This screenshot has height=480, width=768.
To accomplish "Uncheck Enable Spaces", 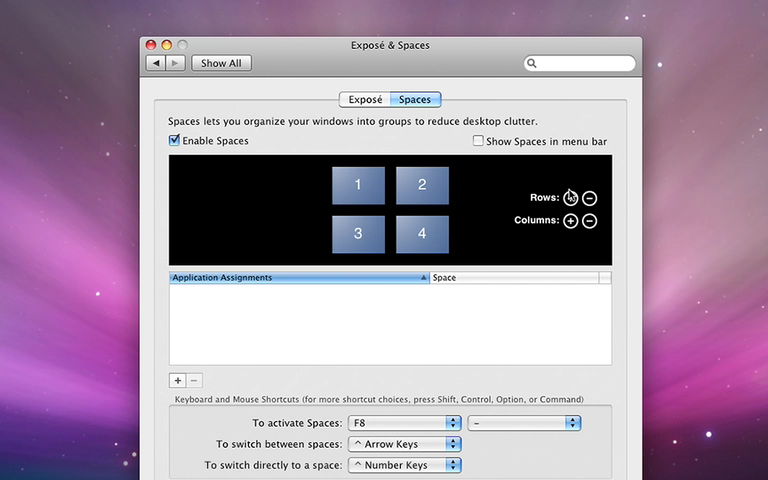I will (174, 141).
